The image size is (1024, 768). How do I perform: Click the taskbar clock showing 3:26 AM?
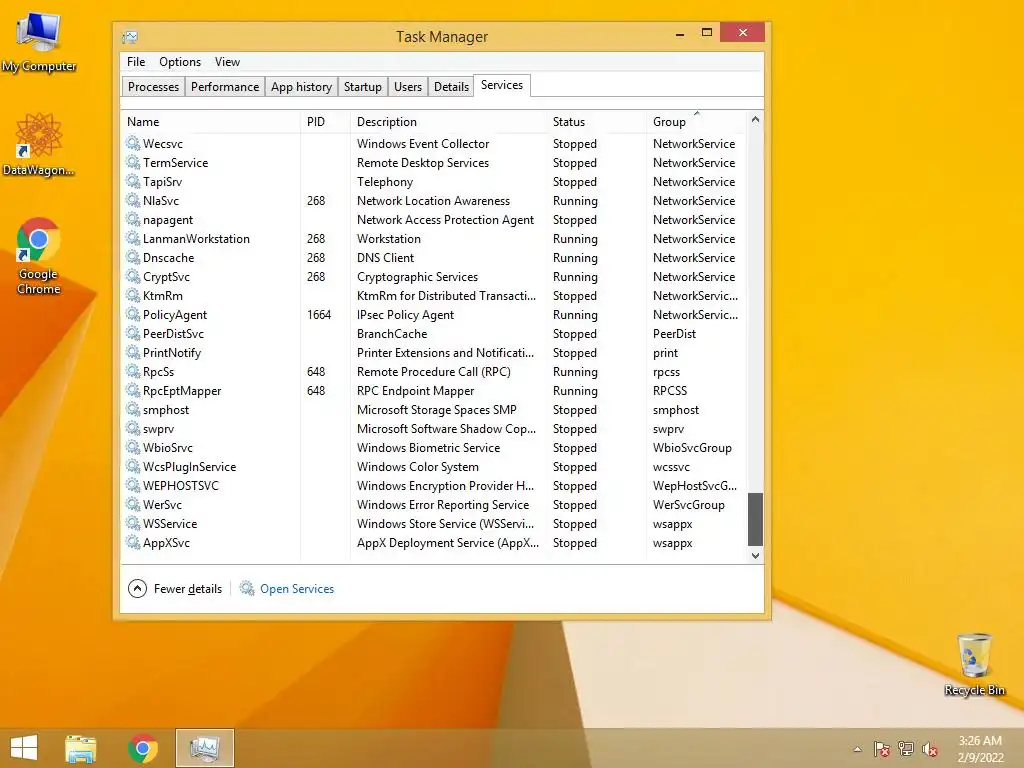[x=980, y=748]
